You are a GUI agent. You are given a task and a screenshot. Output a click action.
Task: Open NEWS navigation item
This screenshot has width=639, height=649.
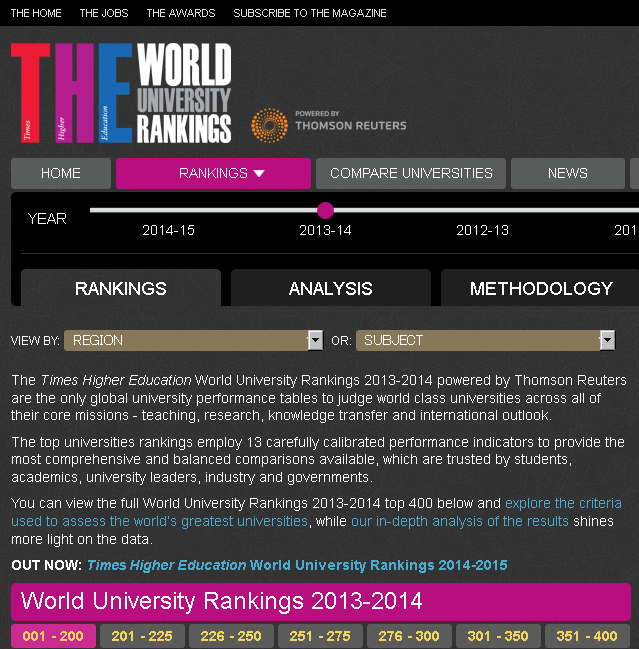pos(568,173)
